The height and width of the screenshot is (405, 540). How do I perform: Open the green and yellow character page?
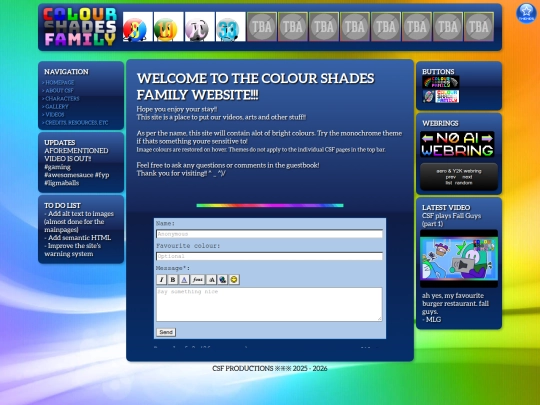[x=168, y=27]
